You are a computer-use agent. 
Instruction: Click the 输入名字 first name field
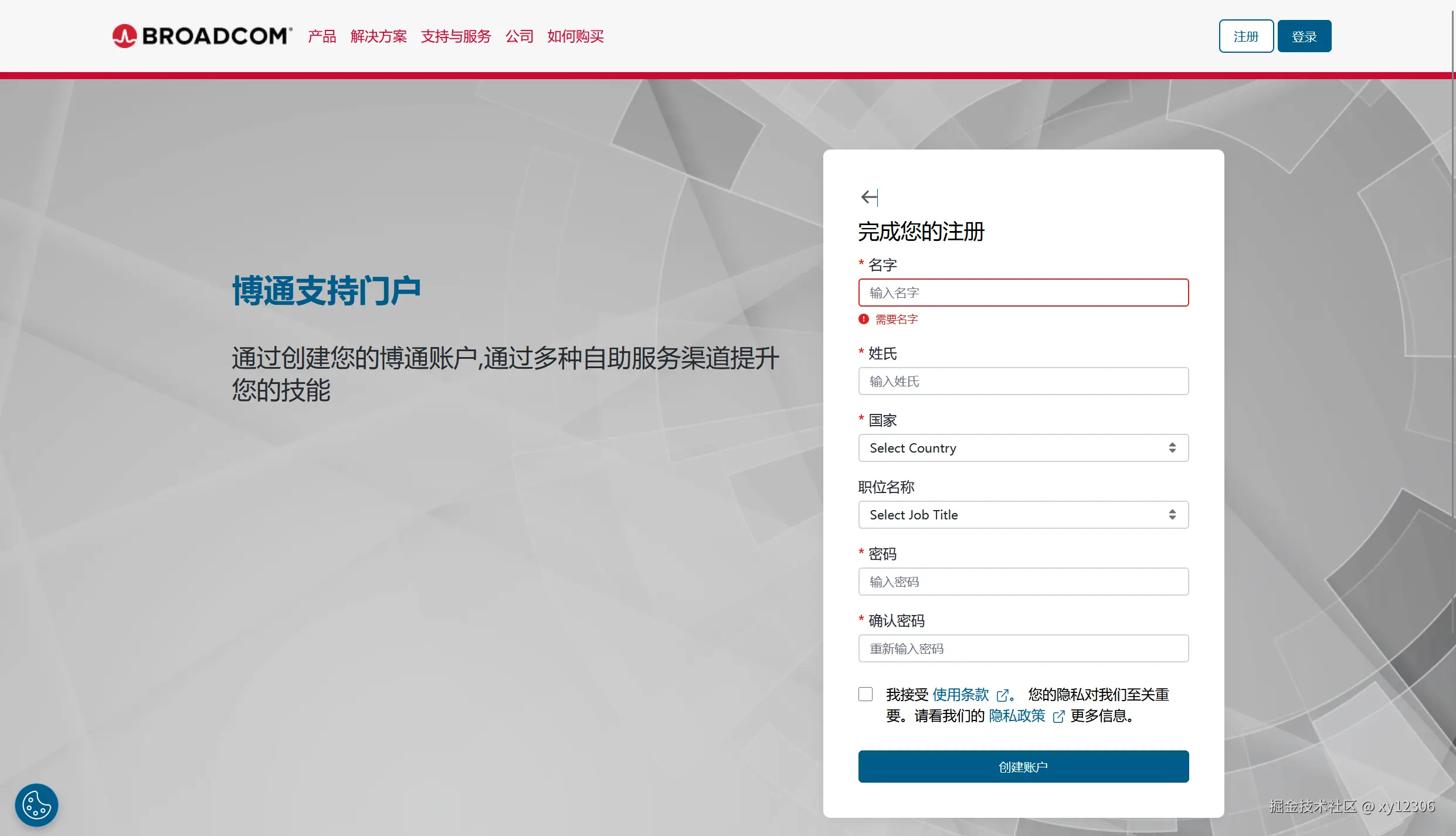[1023, 293]
